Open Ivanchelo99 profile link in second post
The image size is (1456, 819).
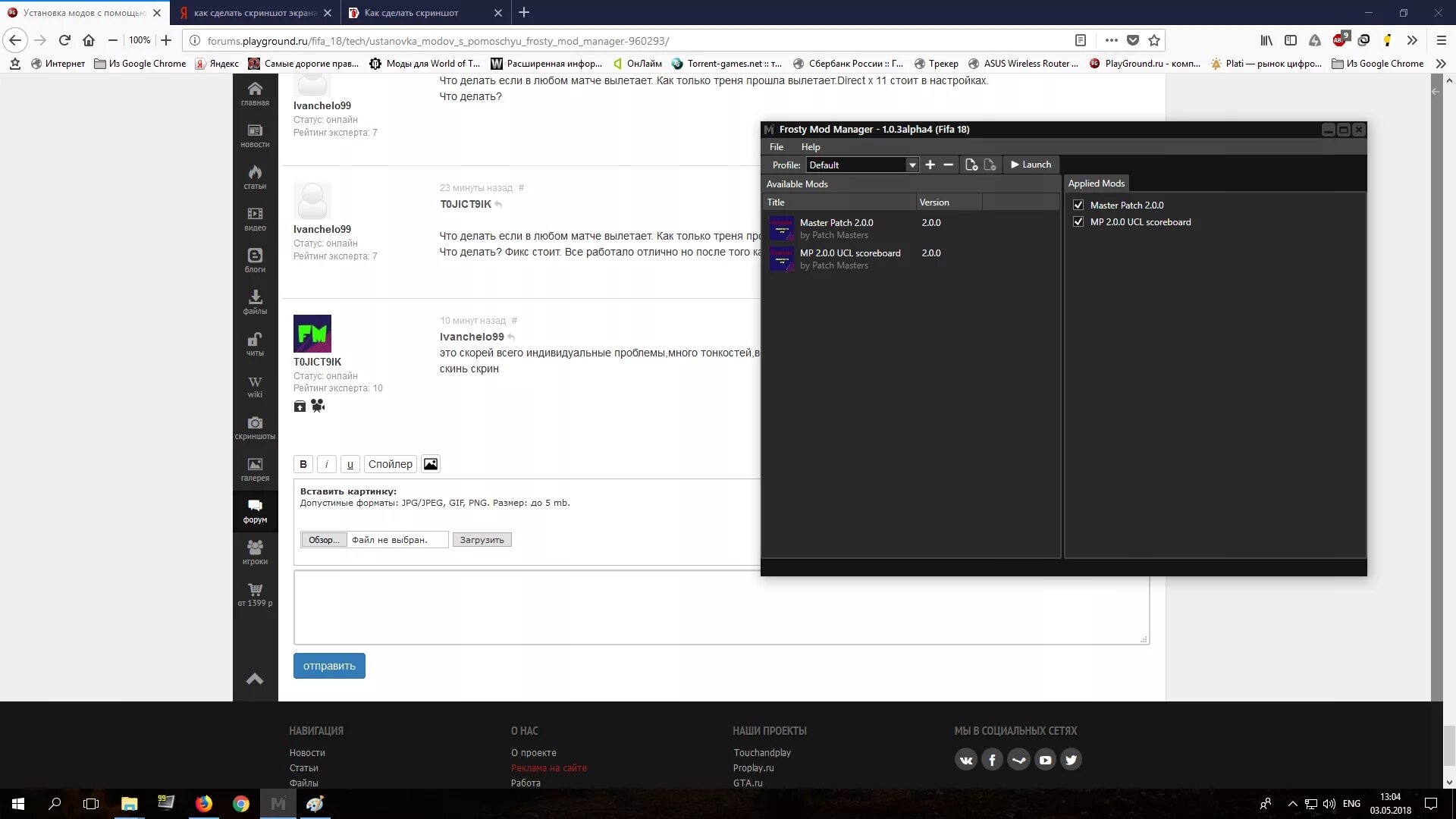(x=322, y=229)
